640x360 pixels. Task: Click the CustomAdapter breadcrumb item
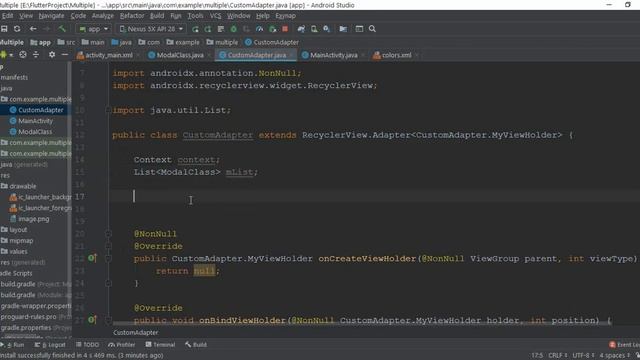pyautogui.click(x=272, y=42)
